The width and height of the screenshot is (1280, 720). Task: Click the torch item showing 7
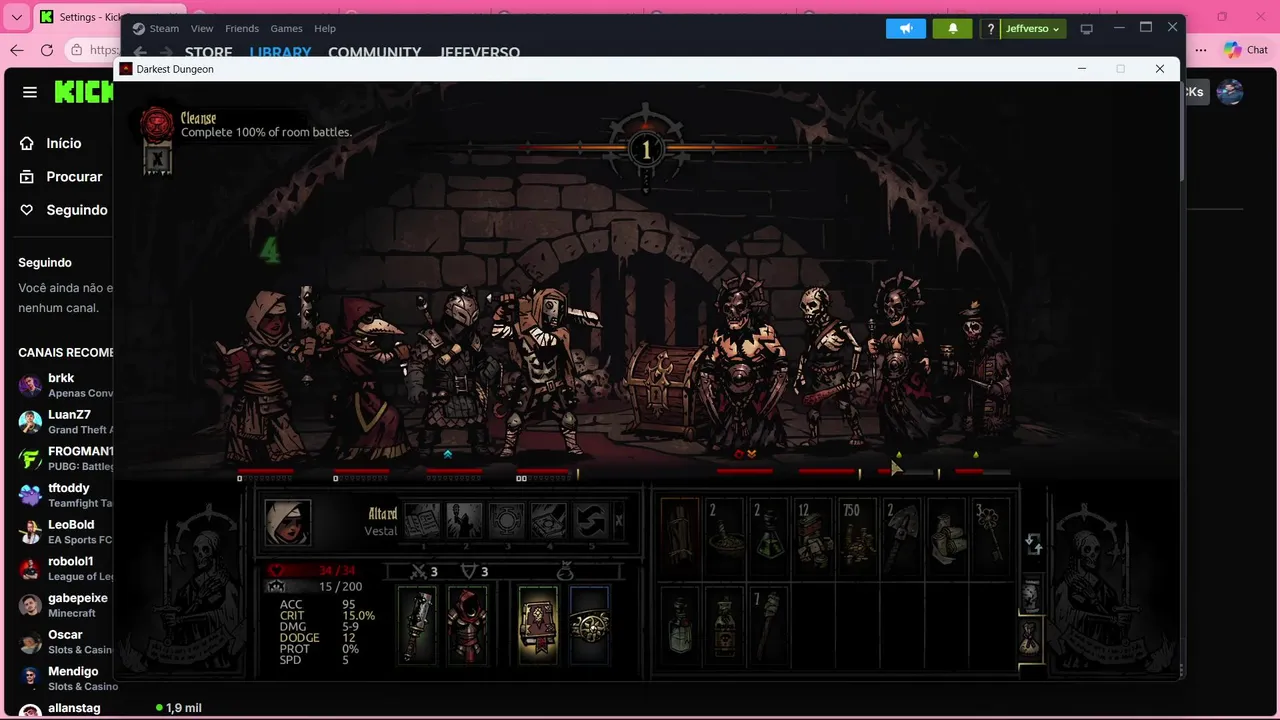coord(768,626)
